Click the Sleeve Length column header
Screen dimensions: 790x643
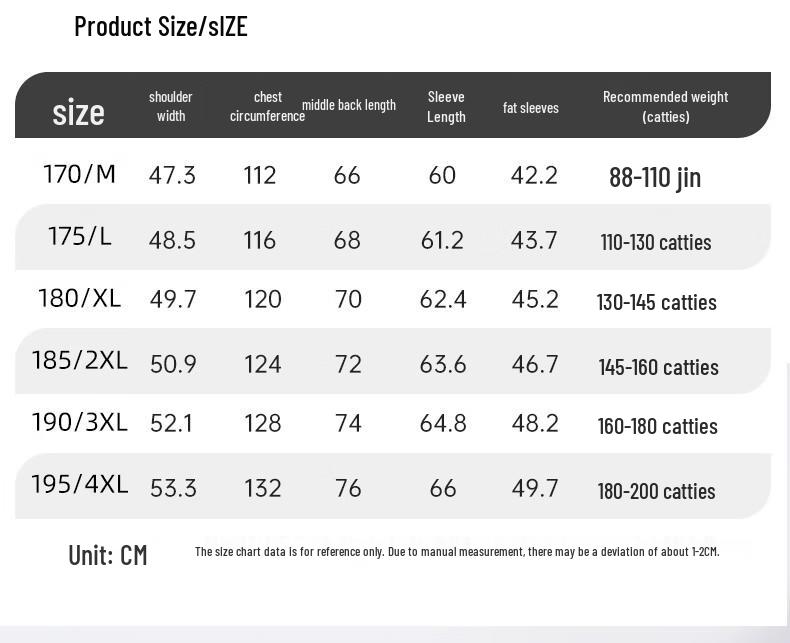pos(446,106)
